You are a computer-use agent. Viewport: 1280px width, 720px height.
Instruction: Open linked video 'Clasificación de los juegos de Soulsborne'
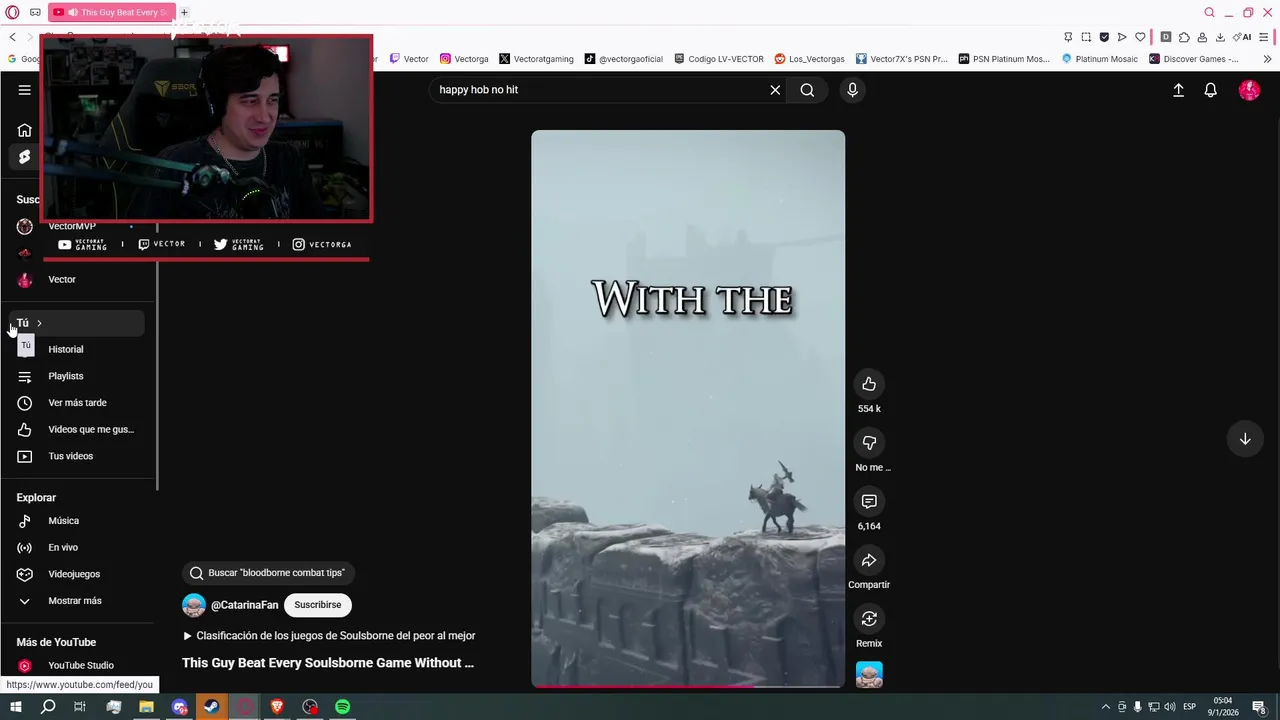pyautogui.click(x=329, y=636)
